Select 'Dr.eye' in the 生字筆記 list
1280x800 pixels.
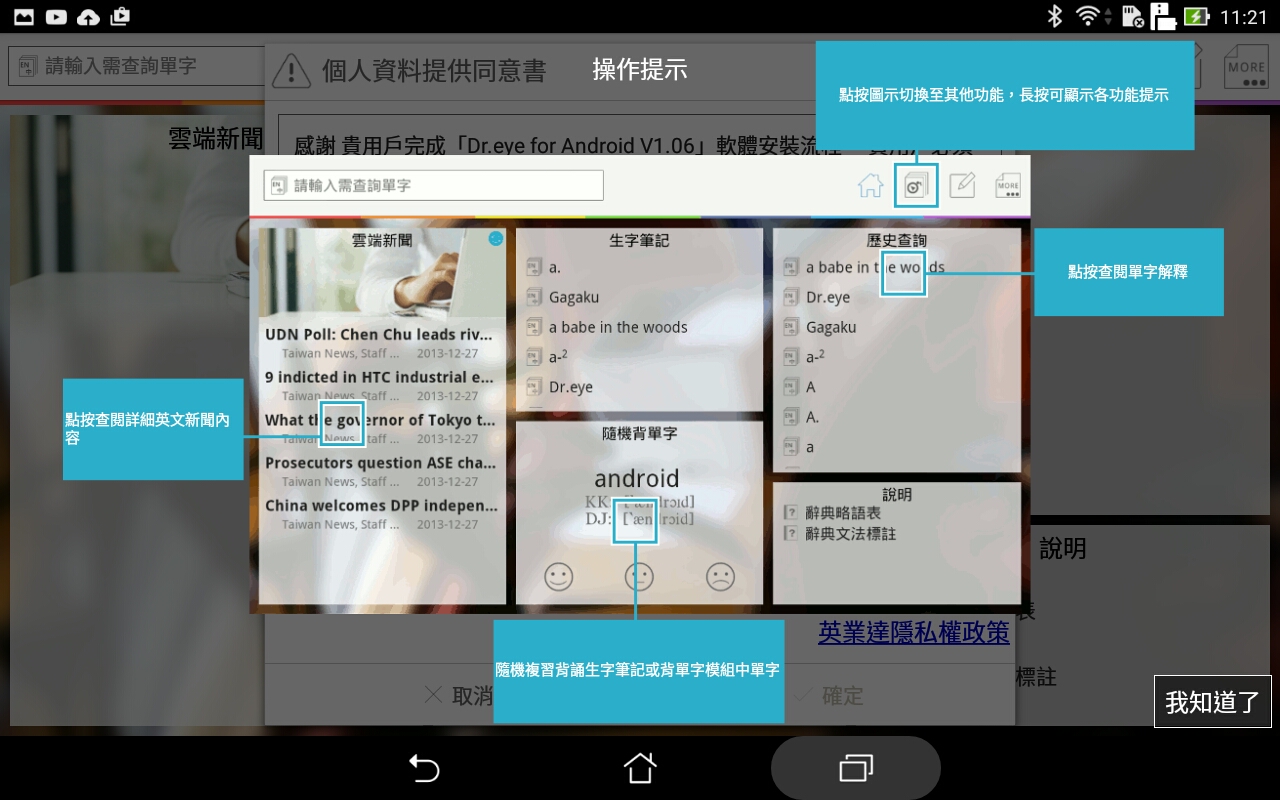click(571, 387)
